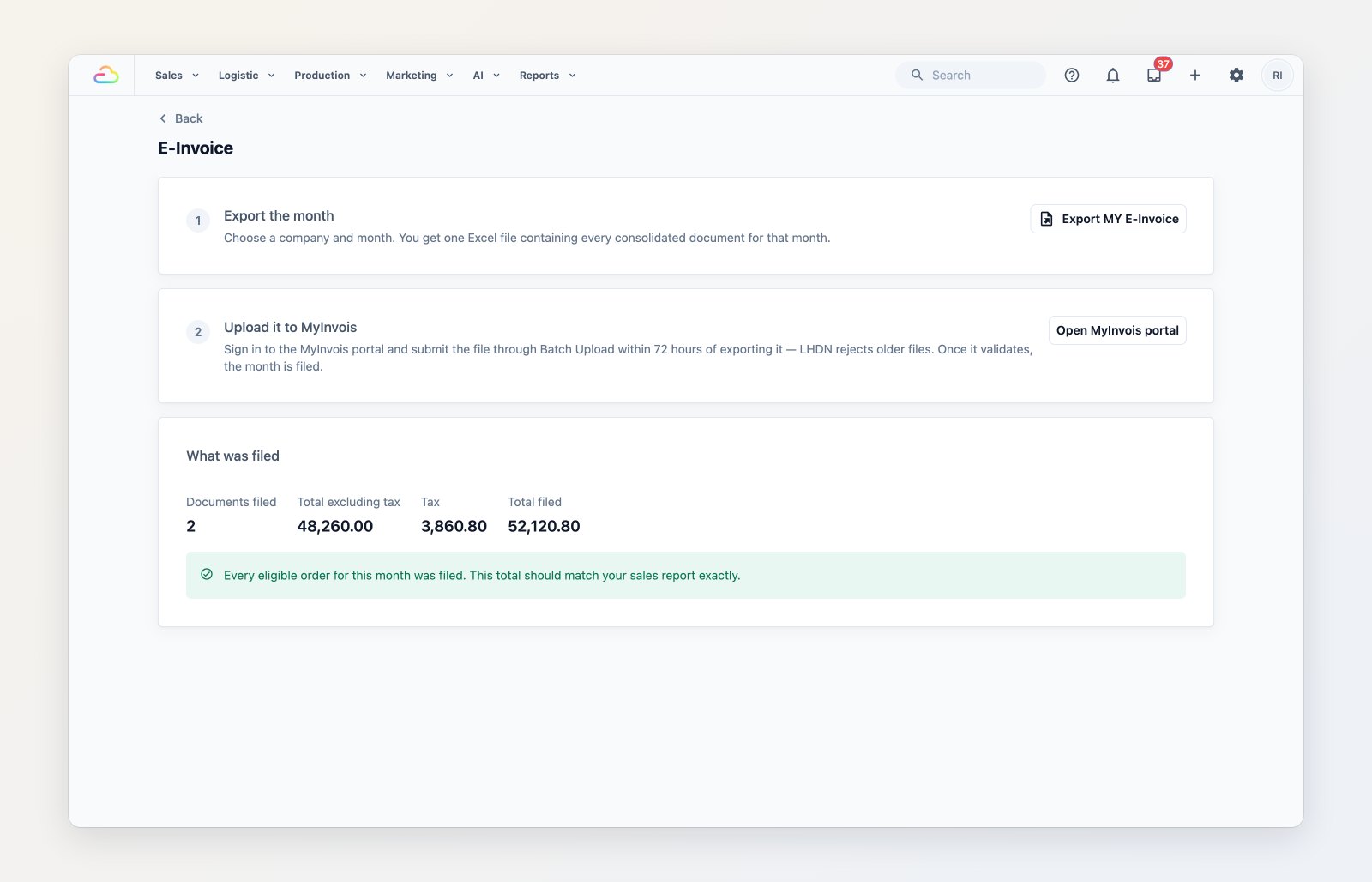Viewport: 1372px width, 882px height.
Task: Click the 'What was filed' heading
Action: 232,456
